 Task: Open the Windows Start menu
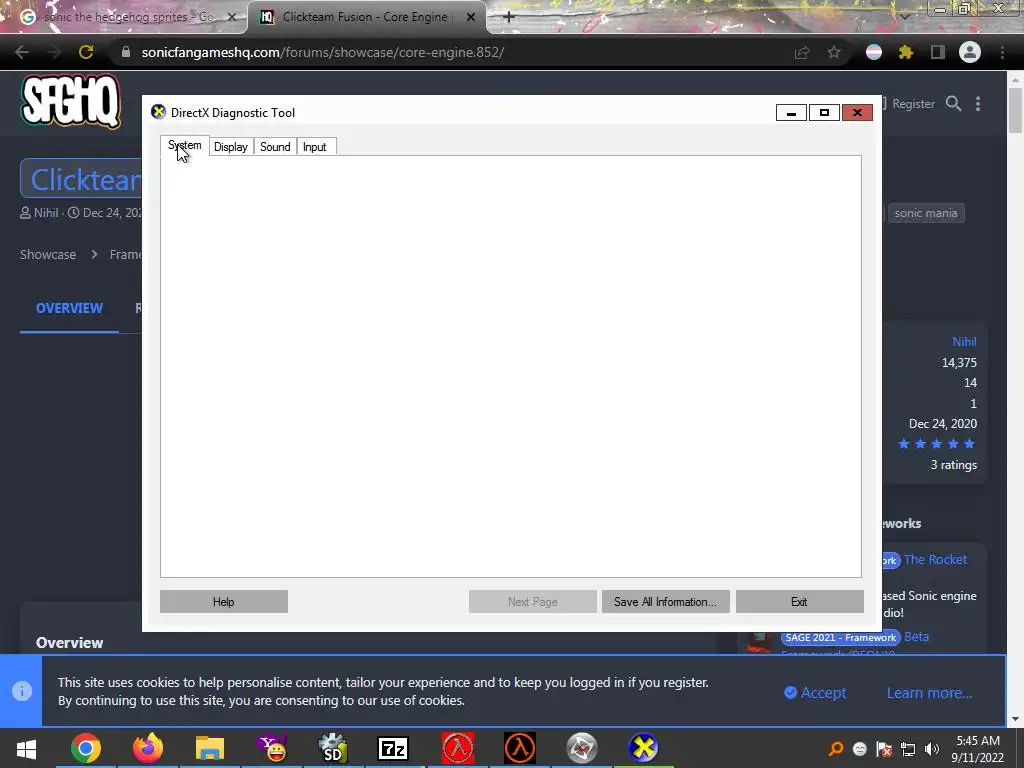26,749
